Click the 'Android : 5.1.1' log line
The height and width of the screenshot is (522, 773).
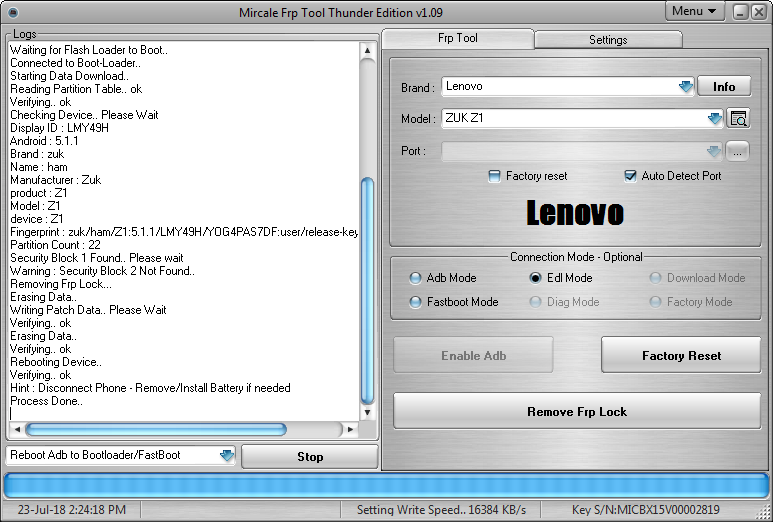(x=44, y=141)
